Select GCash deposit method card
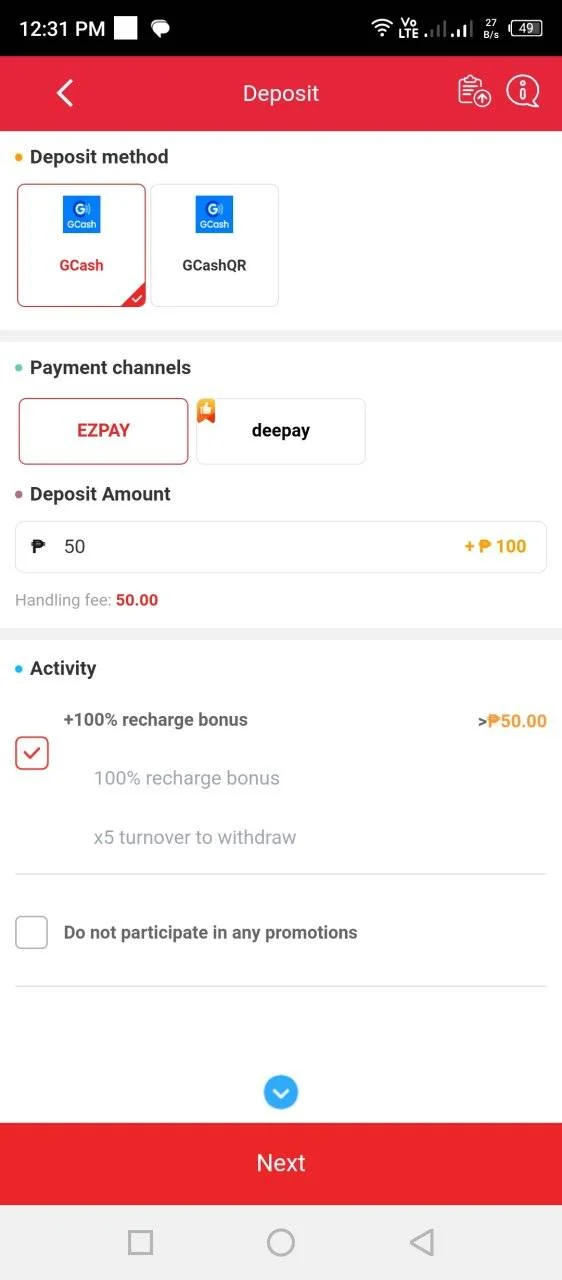This screenshot has width=562, height=1280. 81,245
